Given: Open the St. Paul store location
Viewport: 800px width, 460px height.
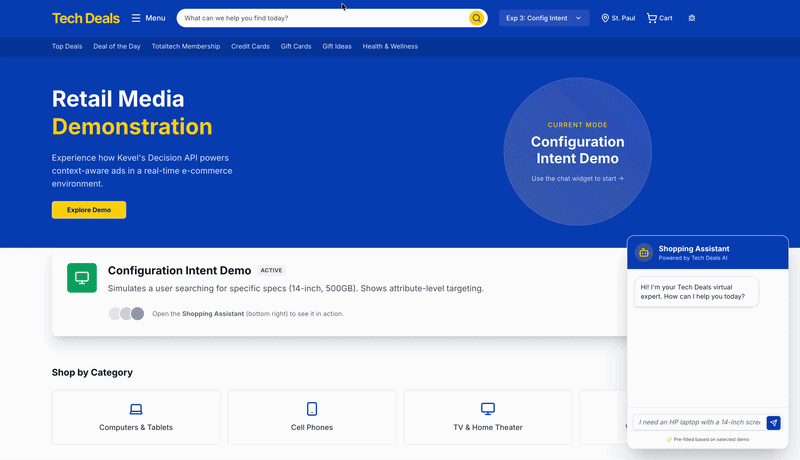Looking at the screenshot, I should click(618, 18).
